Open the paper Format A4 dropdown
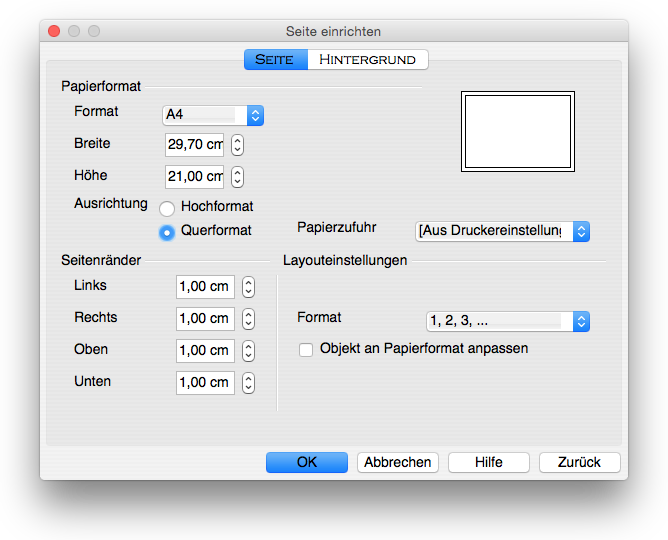The height and width of the screenshot is (540, 668). point(213,115)
